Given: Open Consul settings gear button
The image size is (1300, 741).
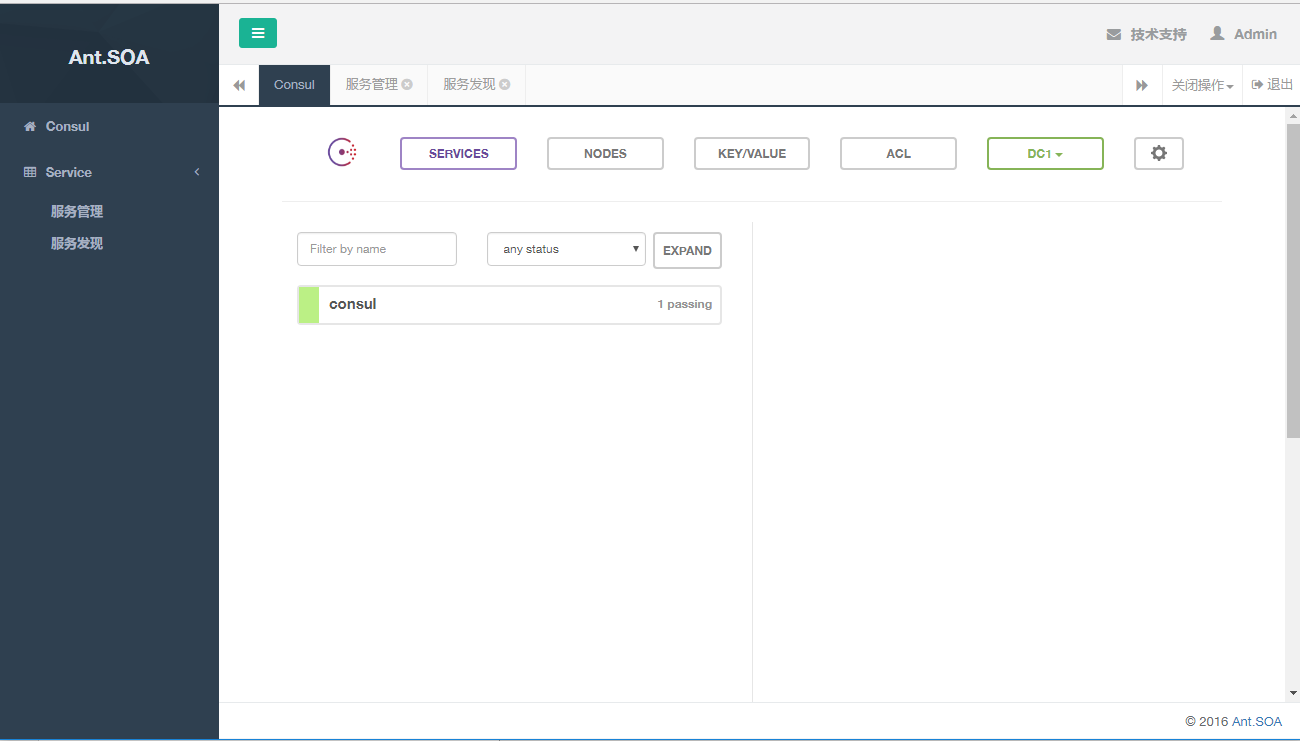Looking at the screenshot, I should pos(1159,153).
